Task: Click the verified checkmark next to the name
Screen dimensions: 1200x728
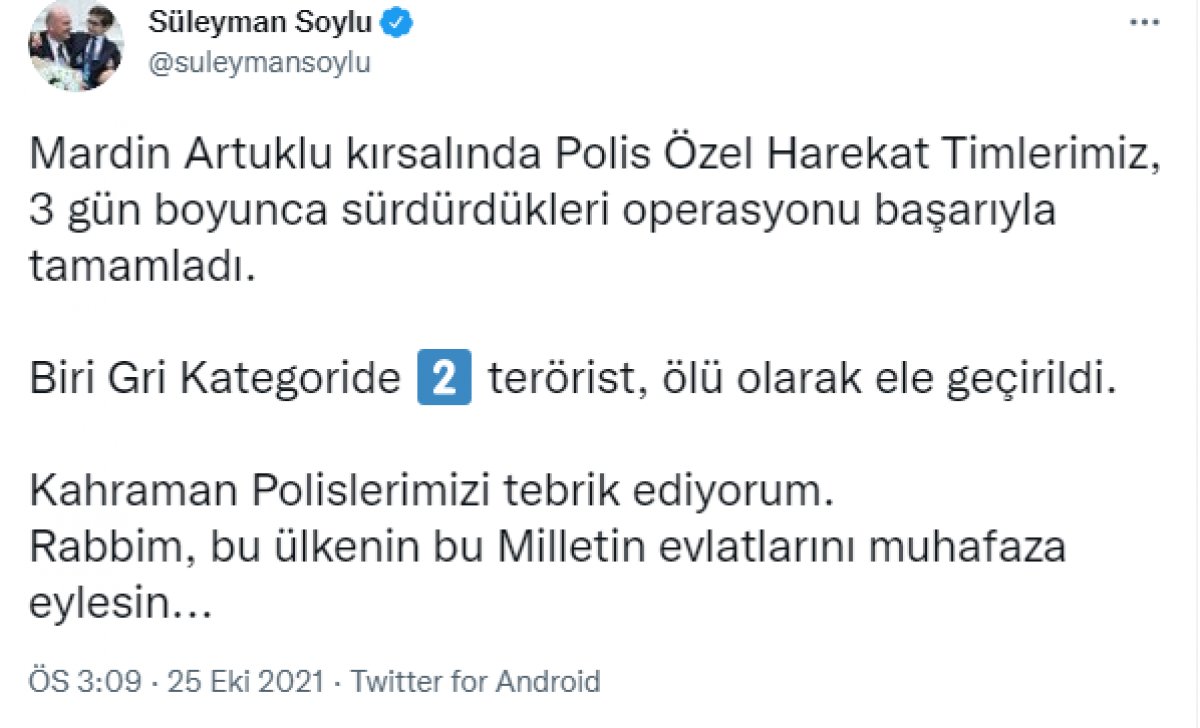Action: coord(395,21)
